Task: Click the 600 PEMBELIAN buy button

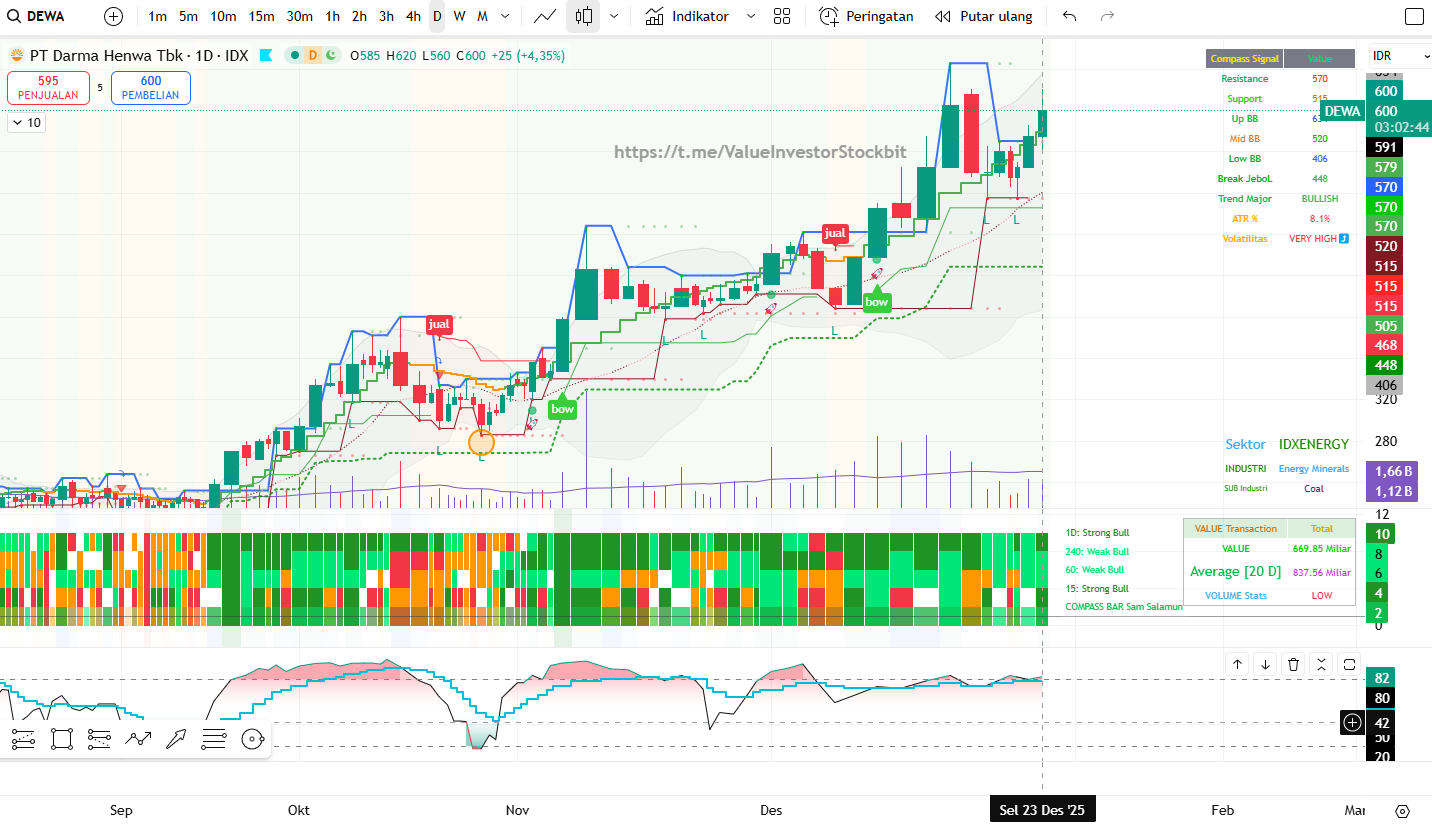Action: (151, 88)
